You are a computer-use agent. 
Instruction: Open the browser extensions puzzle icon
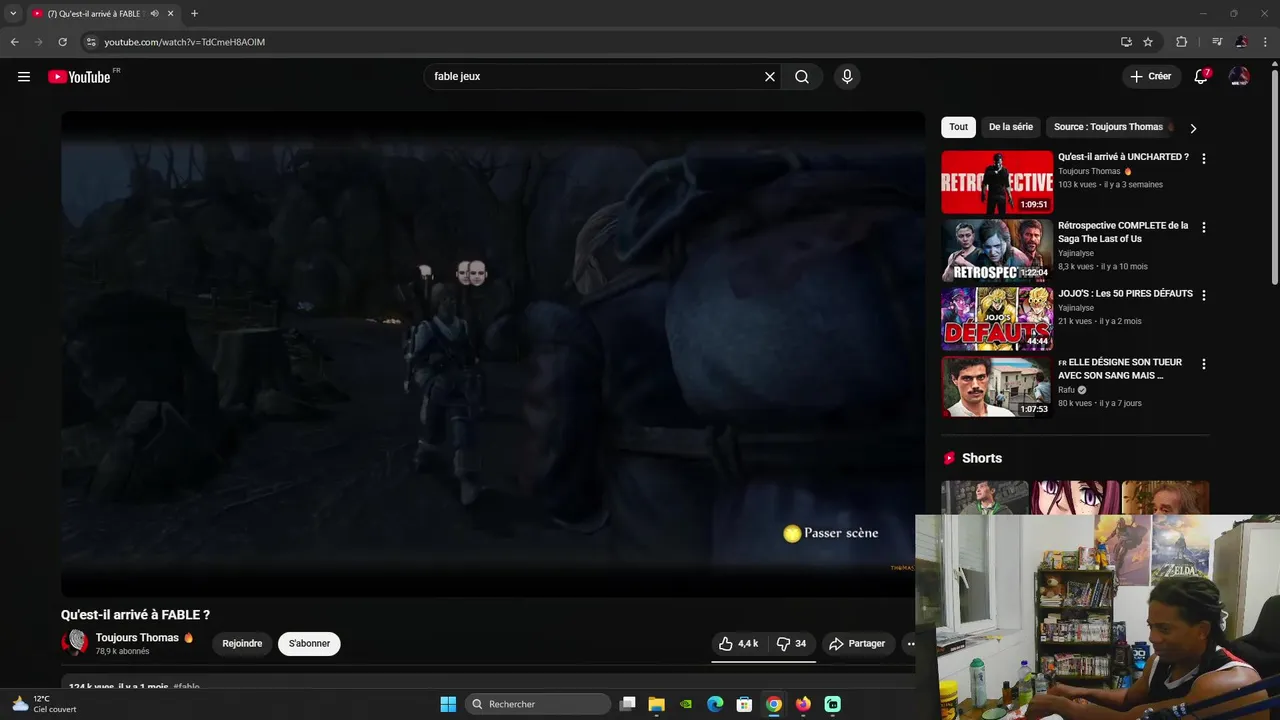click(1181, 42)
